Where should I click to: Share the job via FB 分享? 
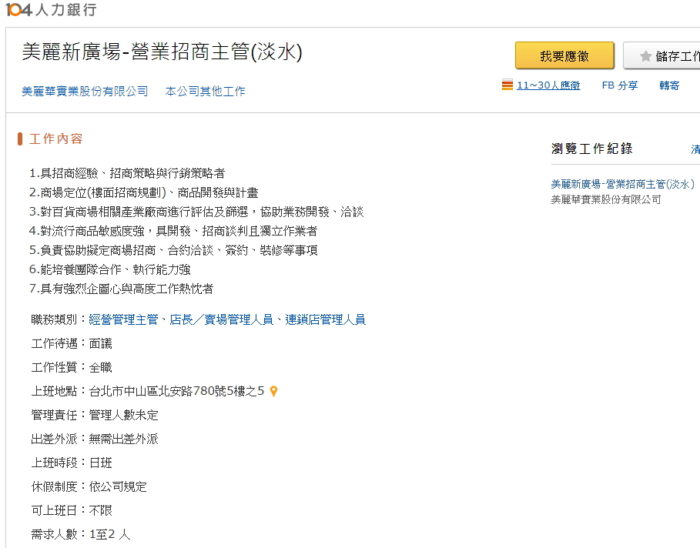(620, 85)
